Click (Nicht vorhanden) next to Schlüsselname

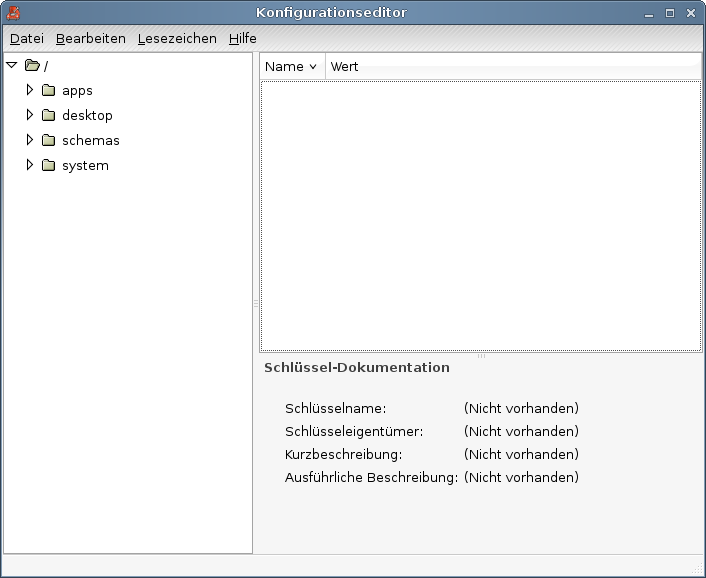[x=521, y=409]
